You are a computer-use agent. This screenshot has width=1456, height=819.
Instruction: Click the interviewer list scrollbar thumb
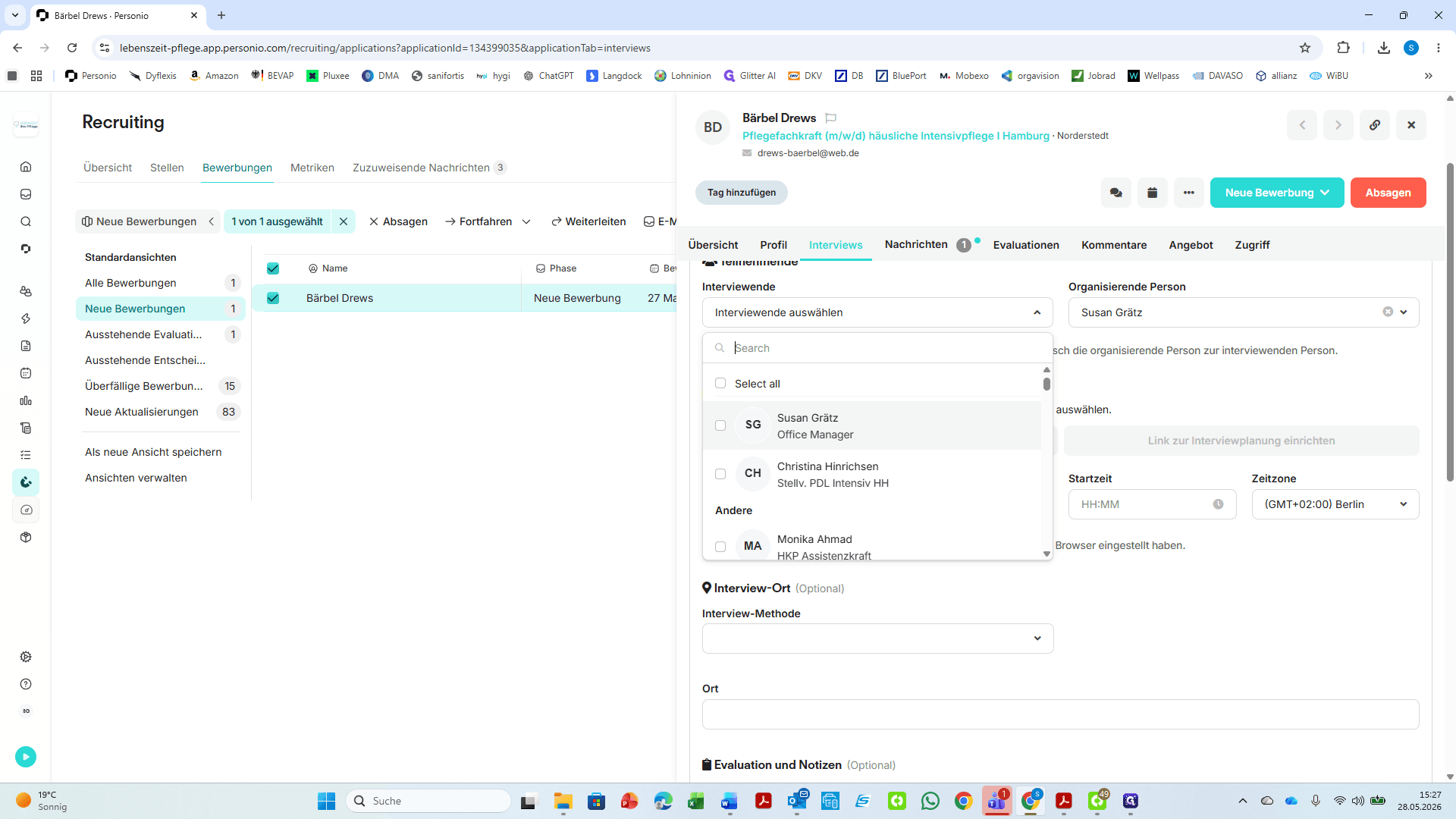click(x=1046, y=384)
